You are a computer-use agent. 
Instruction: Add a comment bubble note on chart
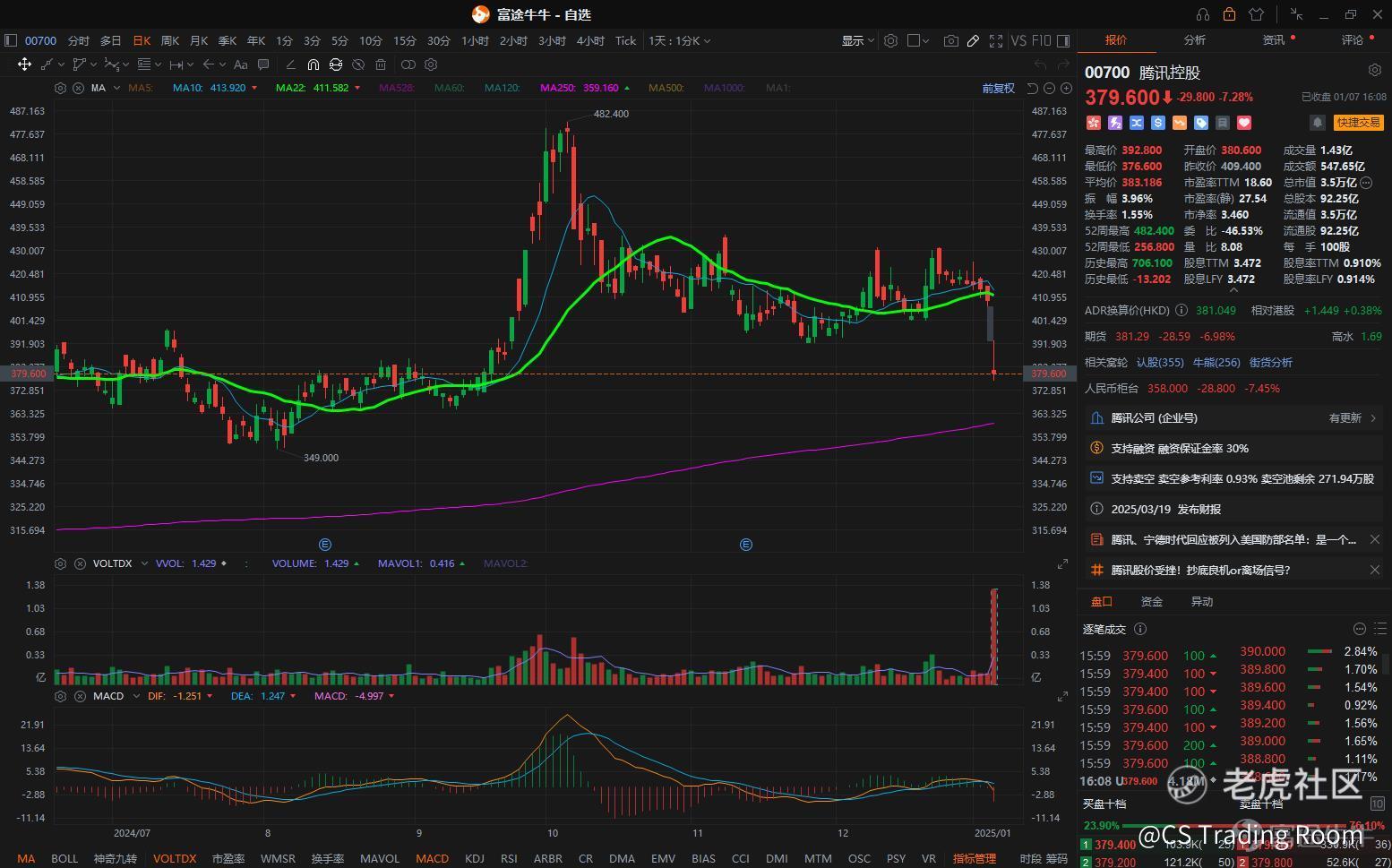point(263,64)
